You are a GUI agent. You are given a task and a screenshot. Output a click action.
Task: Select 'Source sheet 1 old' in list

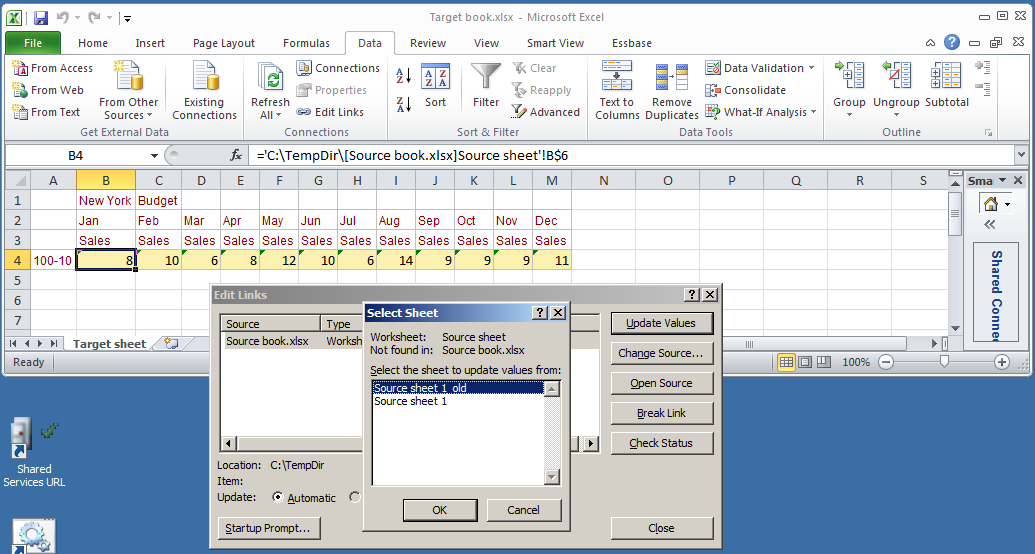[457, 388]
